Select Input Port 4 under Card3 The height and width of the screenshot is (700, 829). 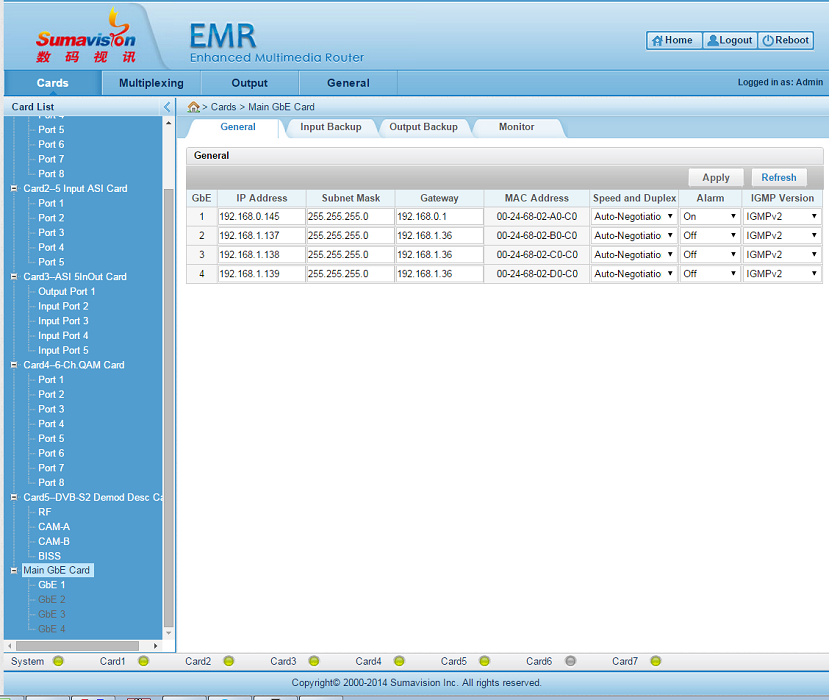click(63, 336)
